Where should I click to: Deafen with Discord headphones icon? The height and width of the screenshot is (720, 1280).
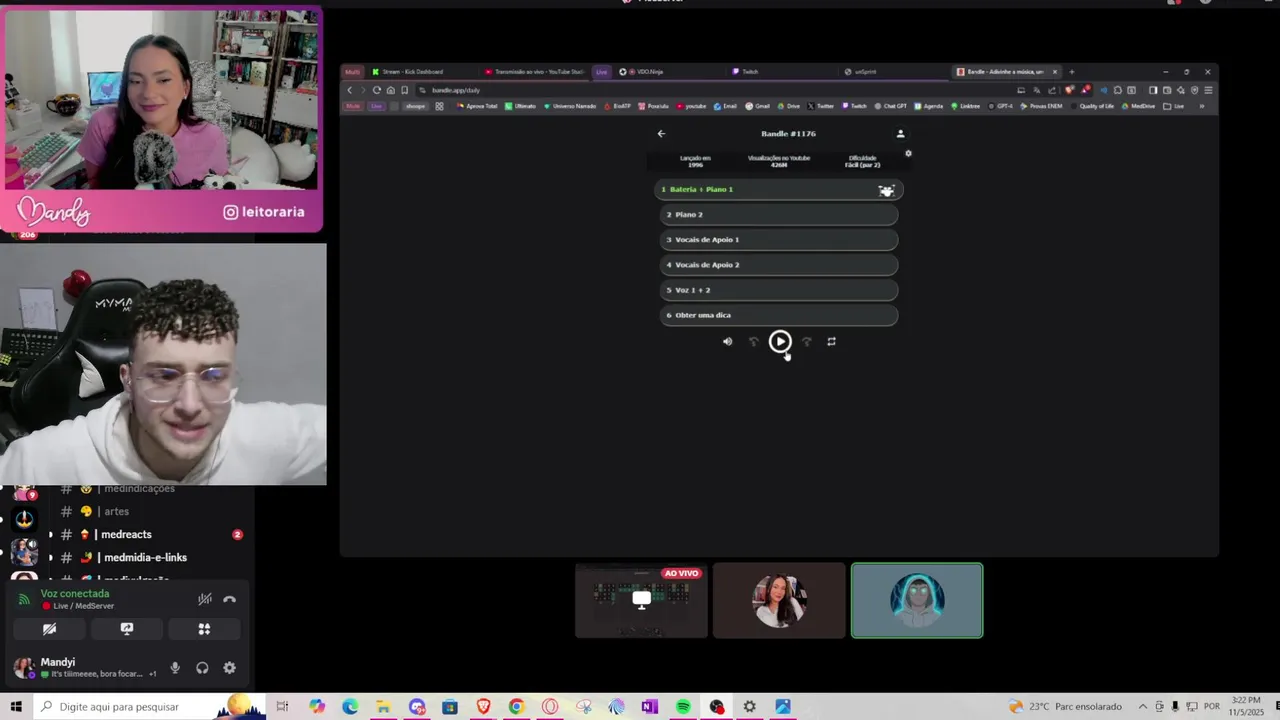pyautogui.click(x=202, y=668)
